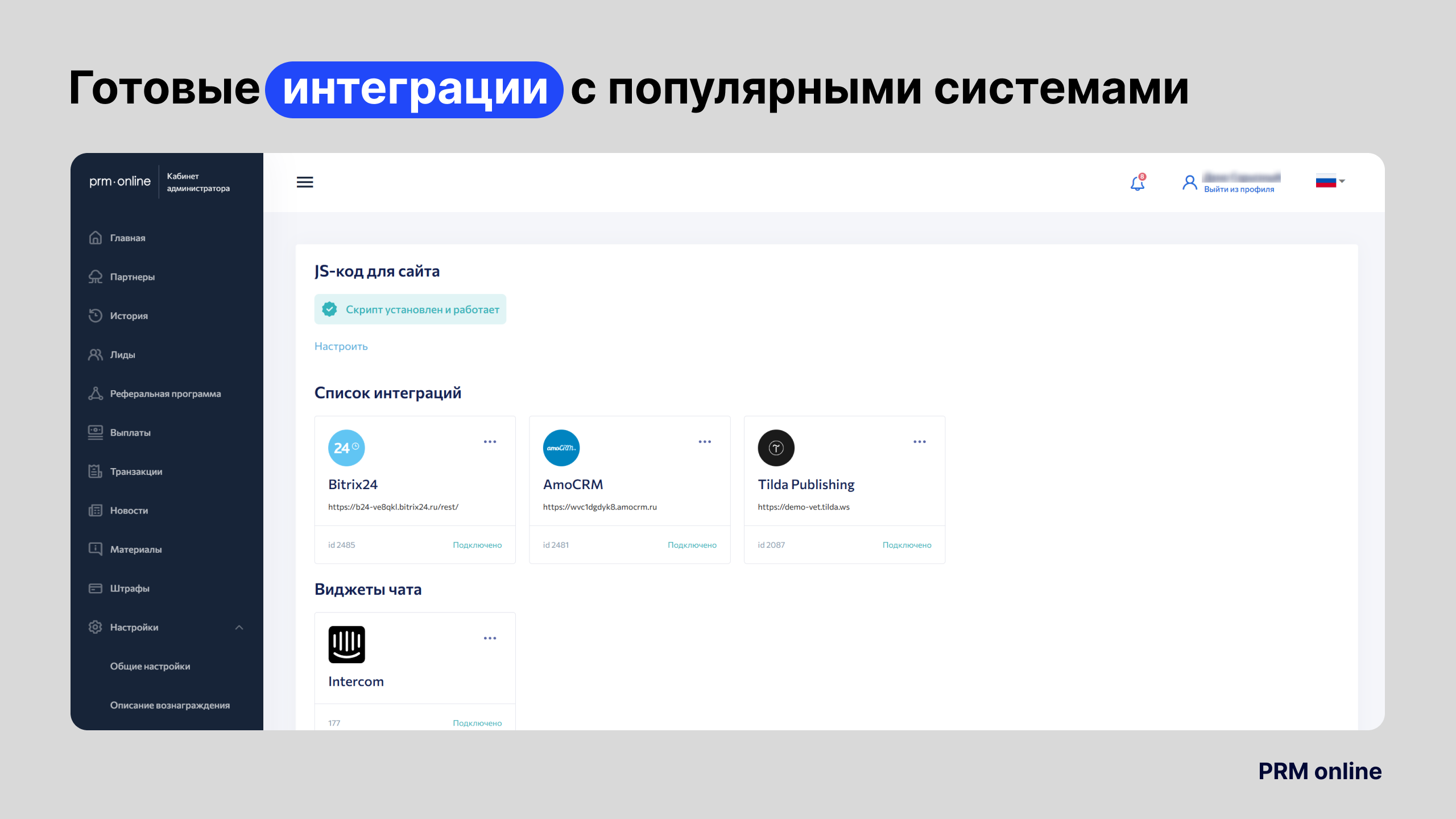
Task: Click the script installed status checkmark icon
Action: tap(329, 309)
